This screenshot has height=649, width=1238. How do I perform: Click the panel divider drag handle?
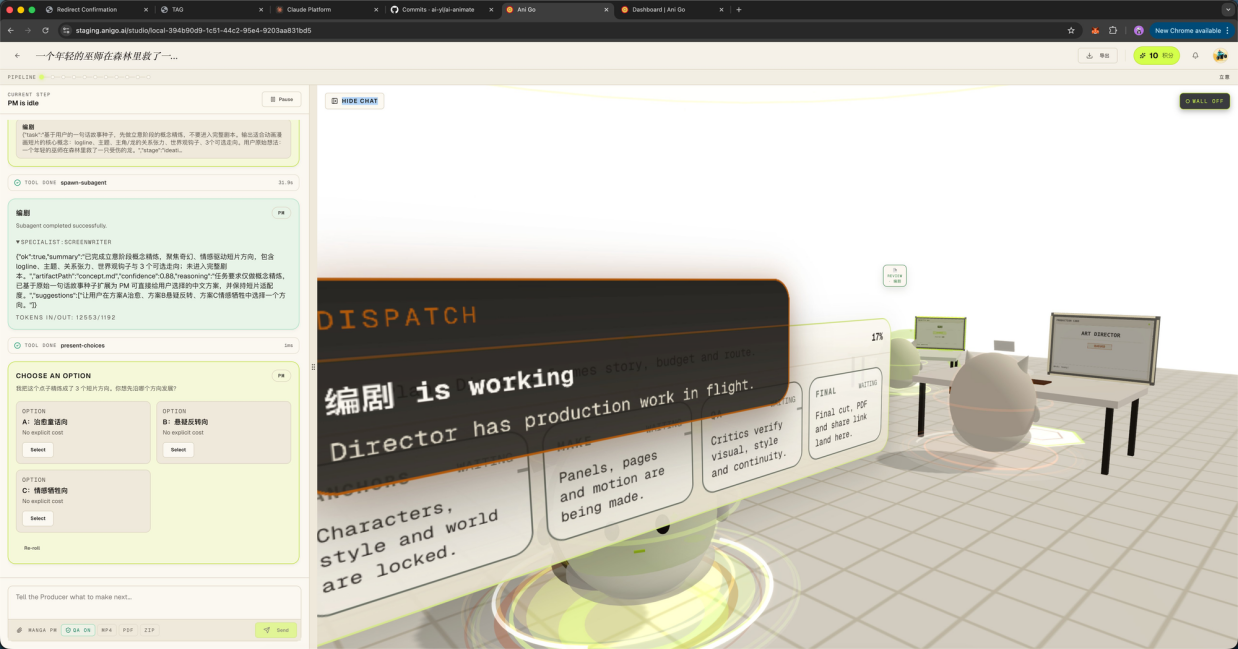click(x=313, y=366)
